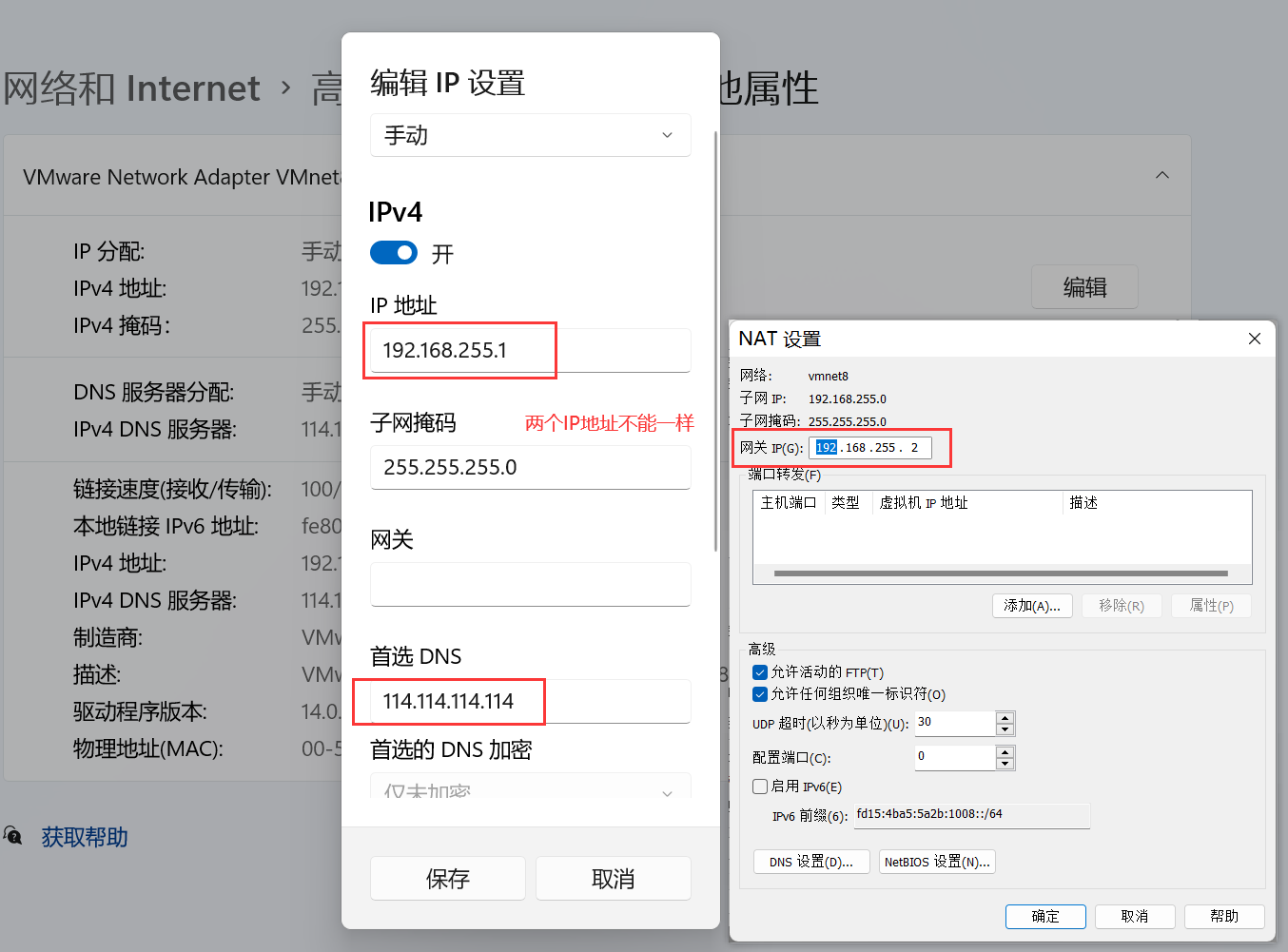Viewport: 1288px width, 952px height.
Task: Increase the UDP timeout spinner value
Action: (1005, 717)
